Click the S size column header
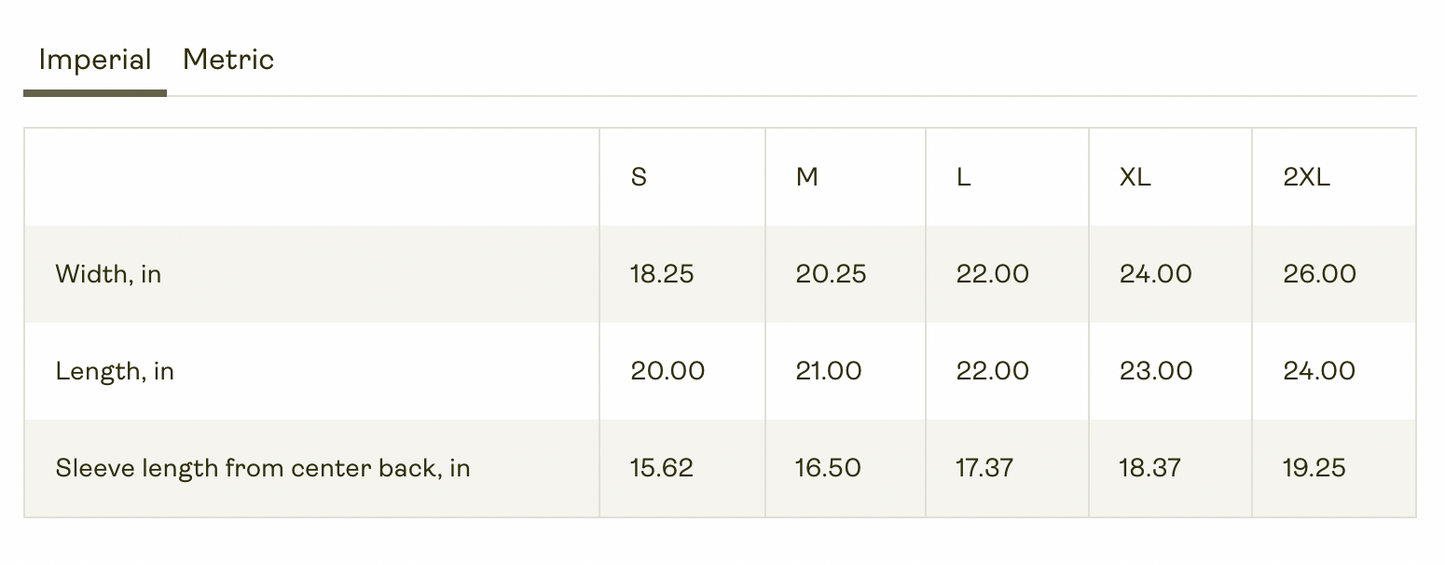Image resolution: width=1445 pixels, height=565 pixels. 639,177
